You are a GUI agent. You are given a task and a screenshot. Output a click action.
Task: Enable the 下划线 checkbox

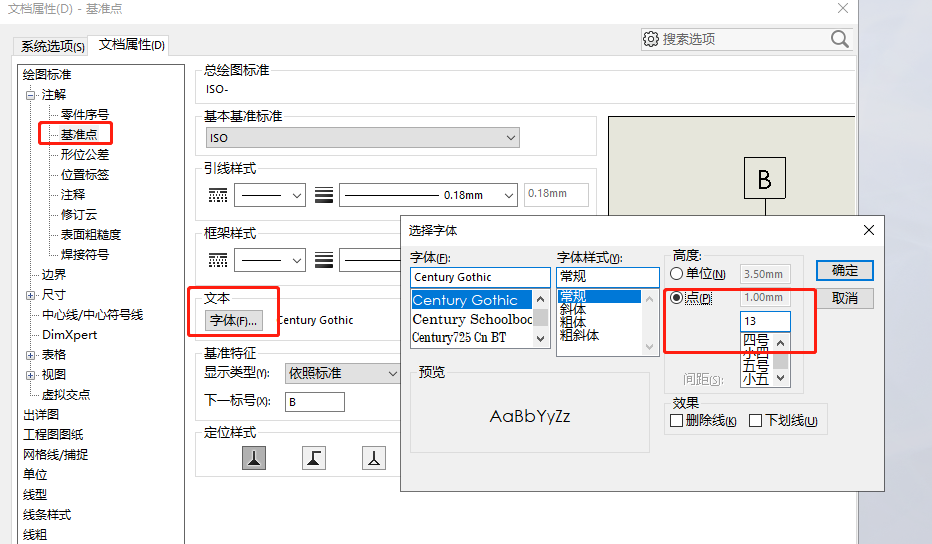pos(755,421)
